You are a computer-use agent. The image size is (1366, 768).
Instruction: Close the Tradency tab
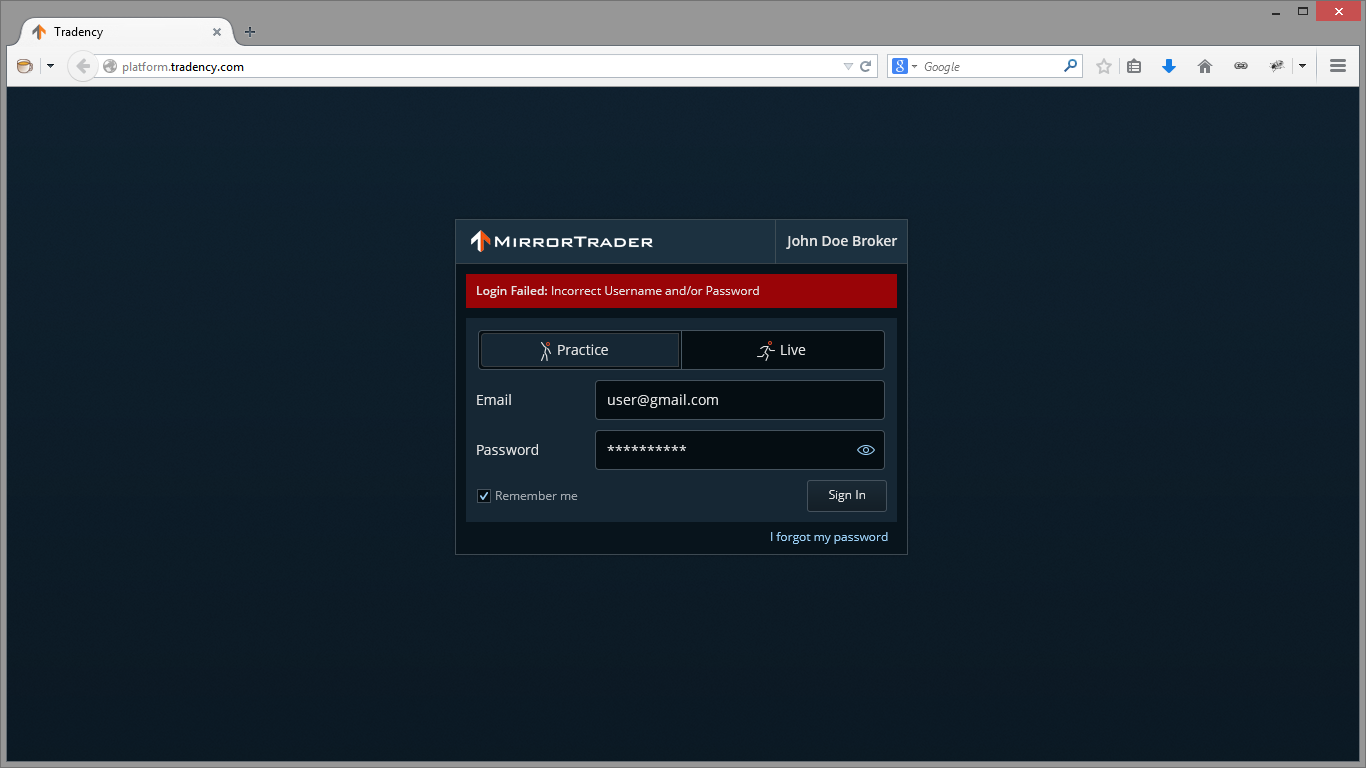point(217,32)
